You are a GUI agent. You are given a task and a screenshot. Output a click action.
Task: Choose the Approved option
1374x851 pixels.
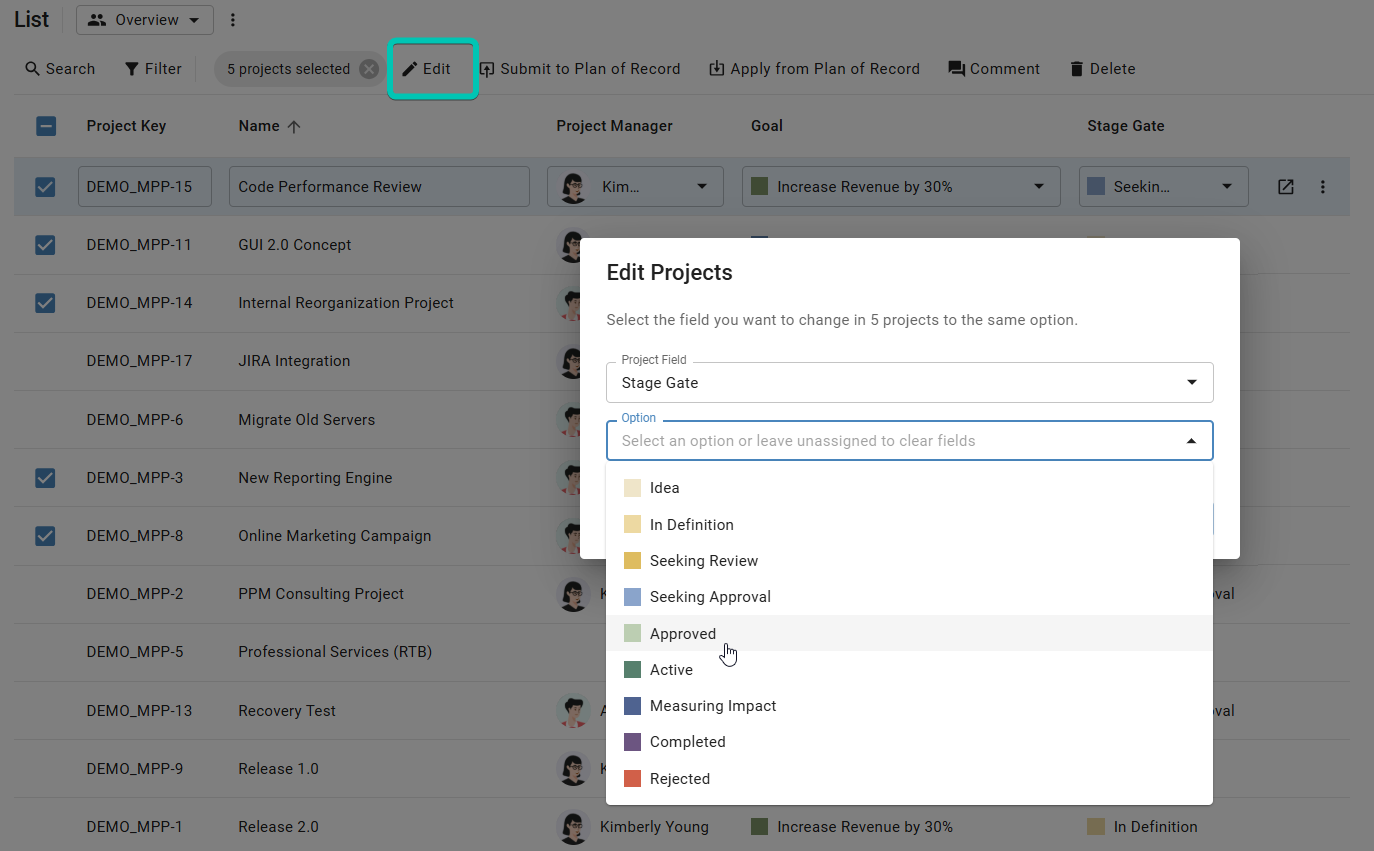coord(909,634)
